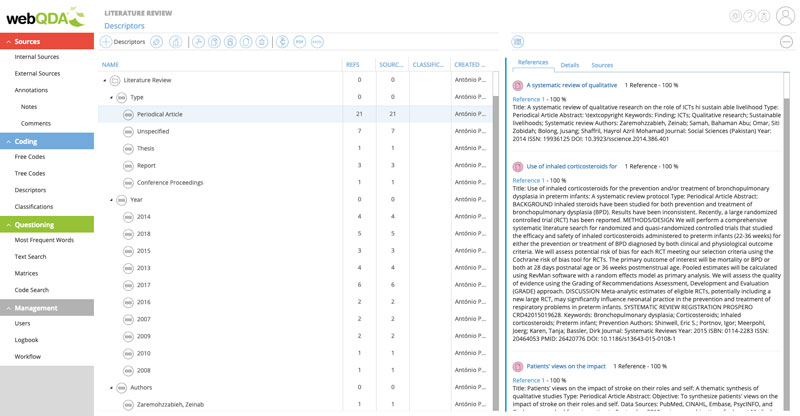800x416 pixels.
Task: Select the Conference Proceedings row
Action: point(295,183)
